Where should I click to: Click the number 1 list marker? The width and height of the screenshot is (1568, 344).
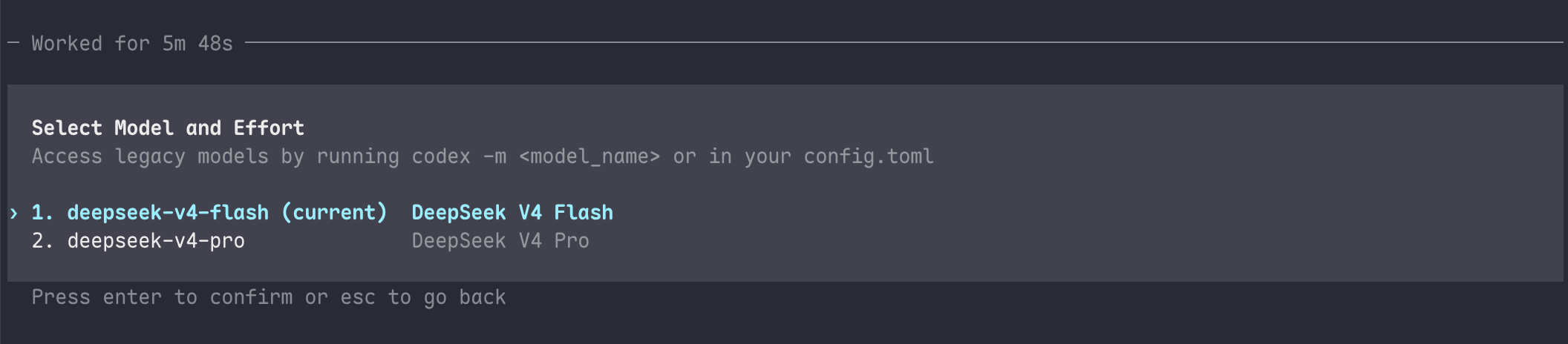(42, 213)
